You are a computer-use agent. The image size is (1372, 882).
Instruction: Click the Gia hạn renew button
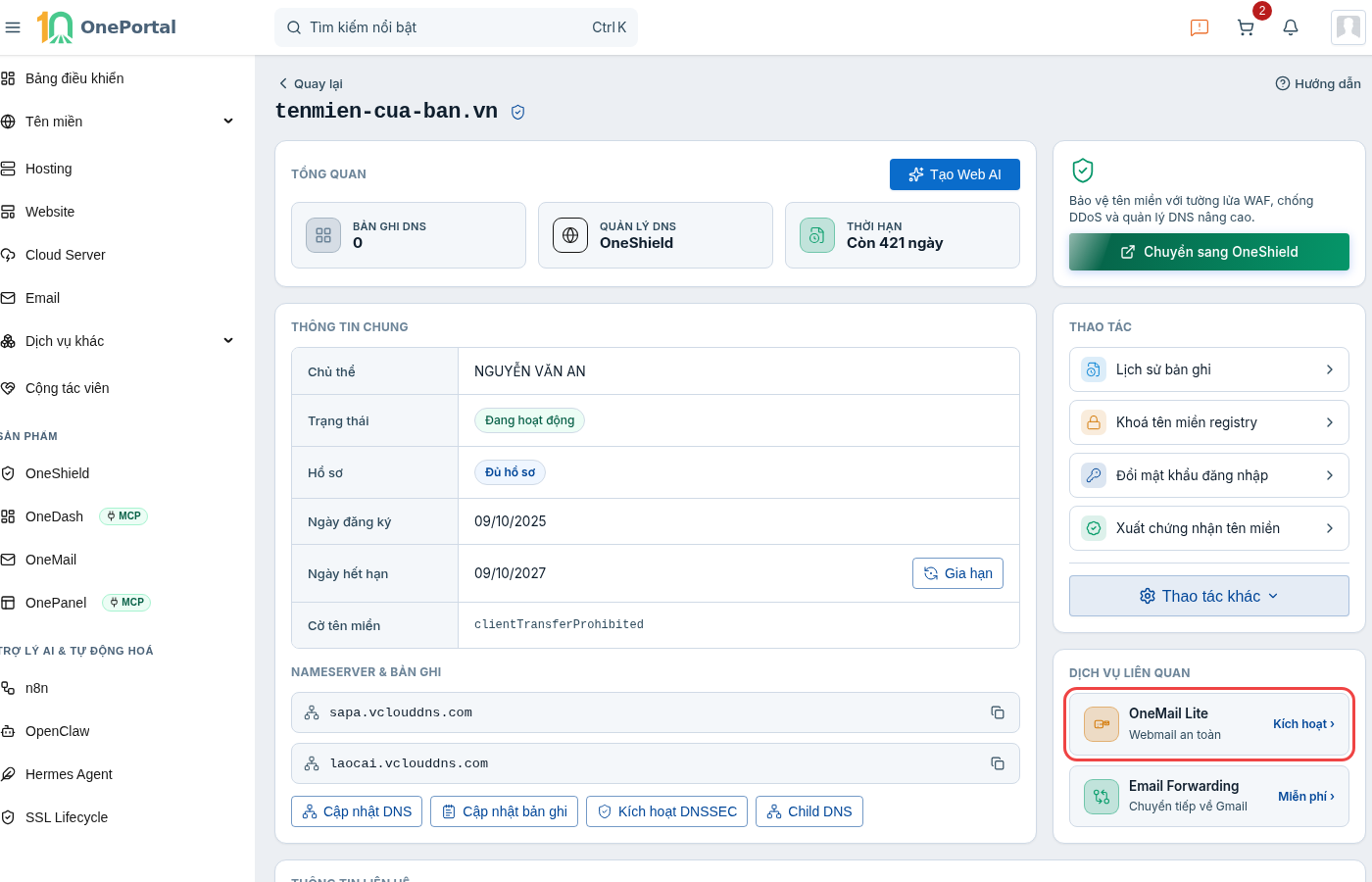click(957, 573)
